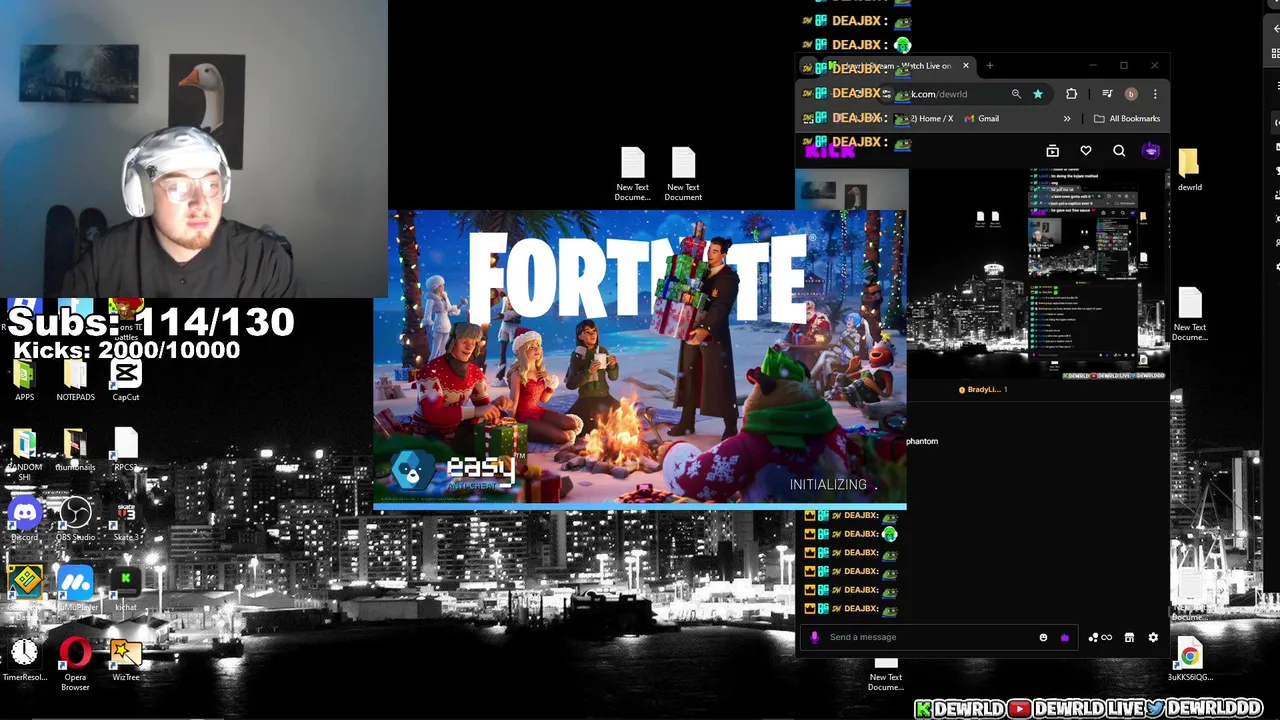Open the Kick browse video icon
The width and height of the screenshot is (1280, 720).
1052,151
